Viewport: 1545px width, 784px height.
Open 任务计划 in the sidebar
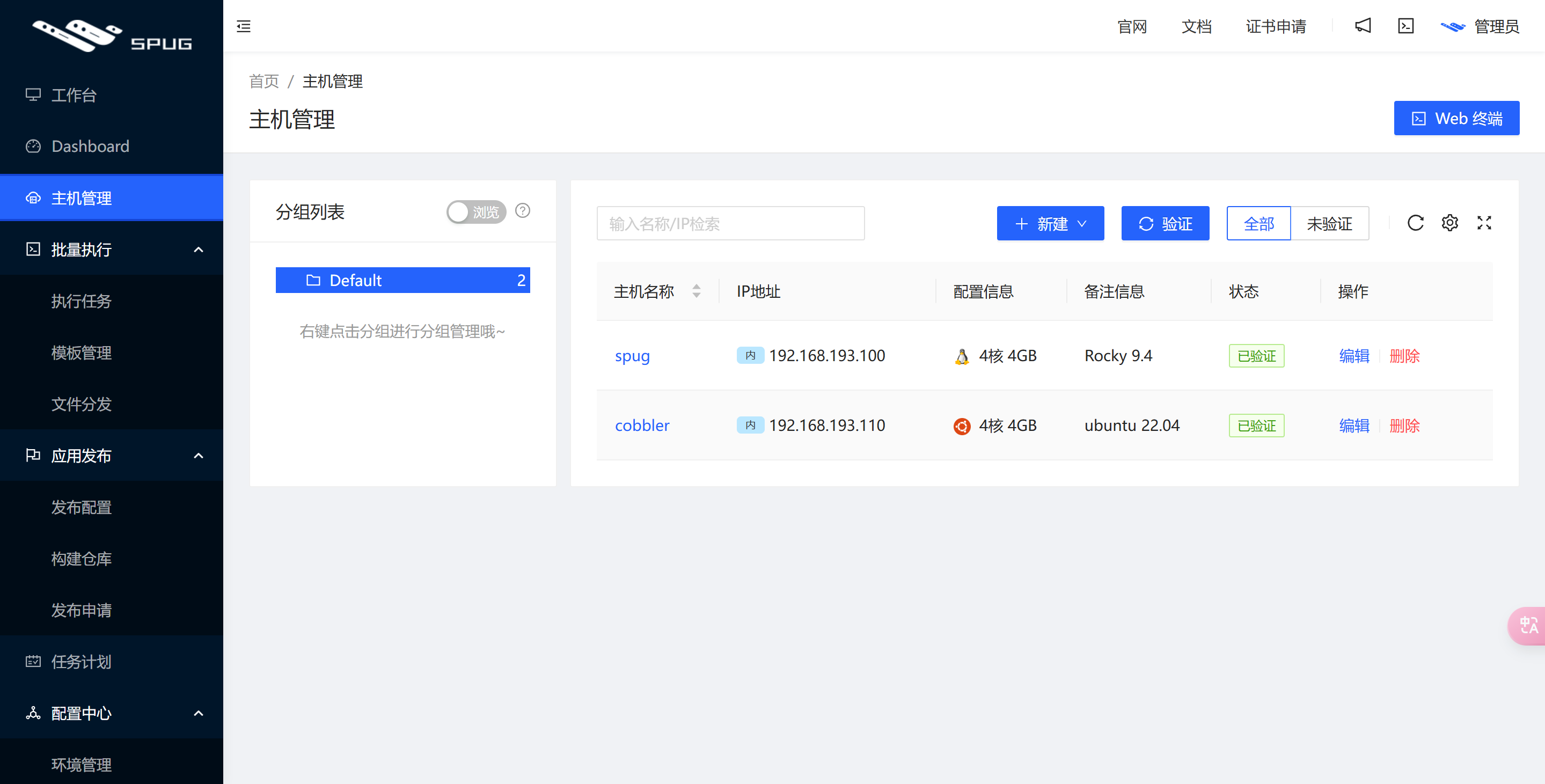click(x=112, y=662)
